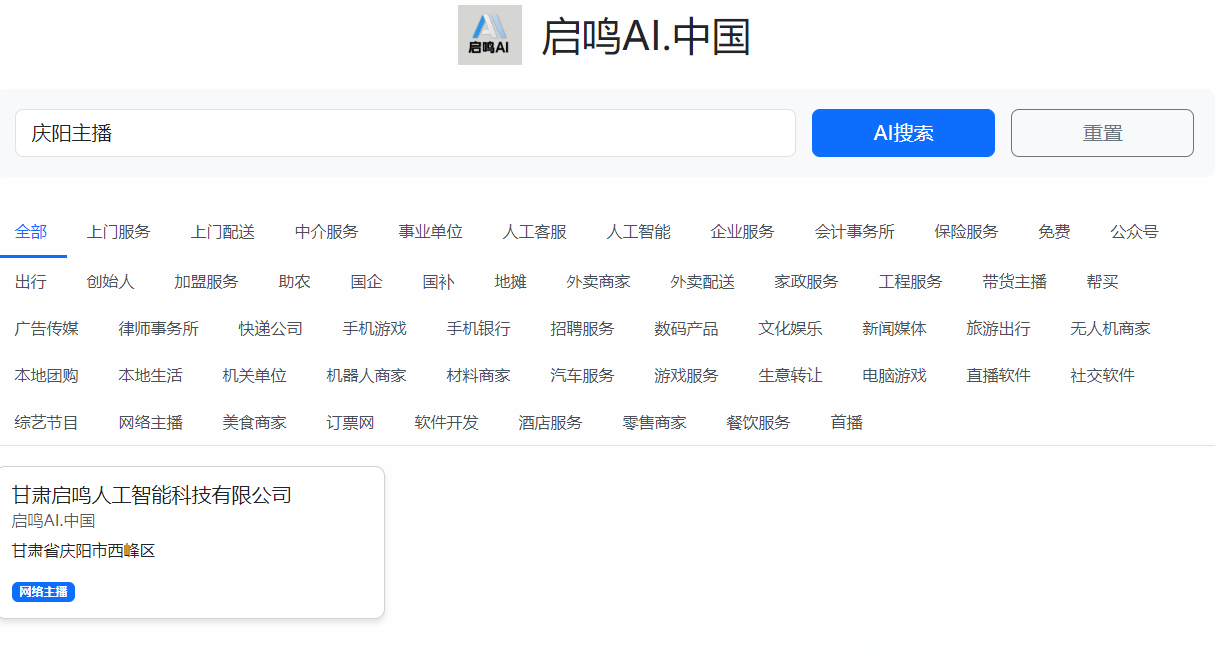The width and height of the screenshot is (1219, 653).
Task: Click the 启鸣AI logo image
Action: pos(490,35)
